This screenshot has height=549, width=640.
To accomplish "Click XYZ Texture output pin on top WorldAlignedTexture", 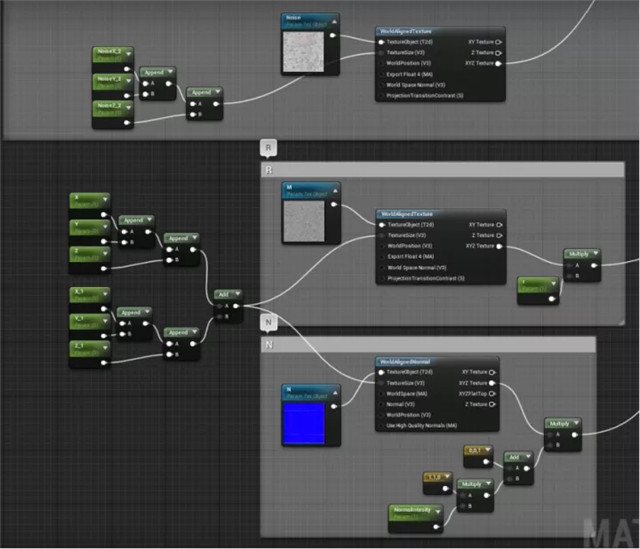I will click(498, 63).
